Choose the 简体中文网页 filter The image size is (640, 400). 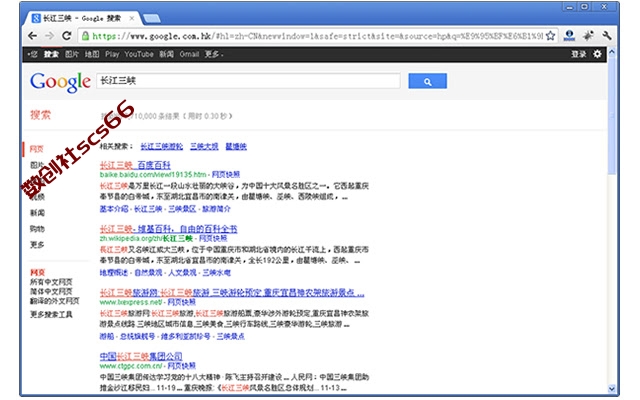coord(51,291)
